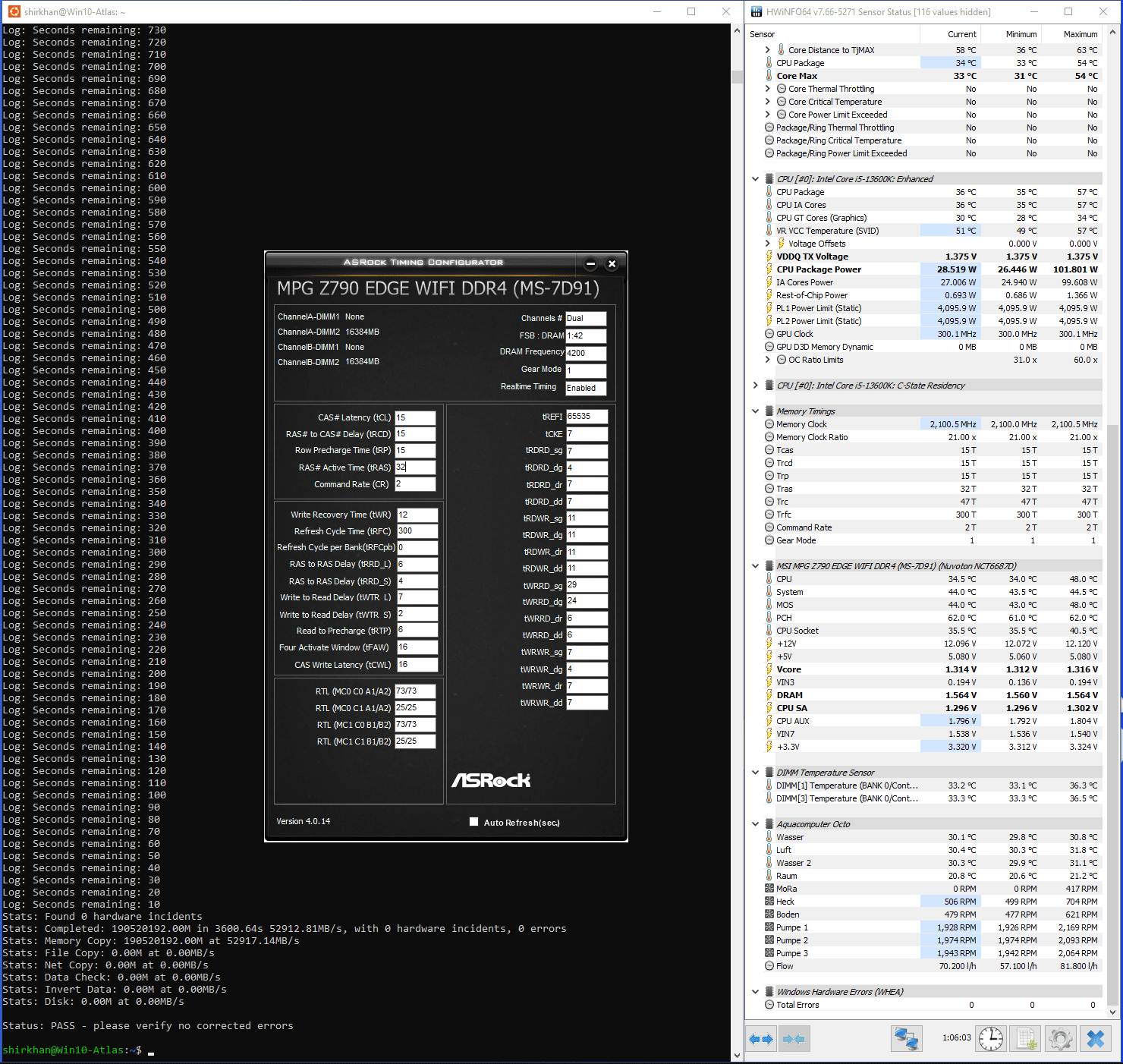Click the Ubuntu icon in terminal title bar
Screen dimensions: 1123x1064
14,11
